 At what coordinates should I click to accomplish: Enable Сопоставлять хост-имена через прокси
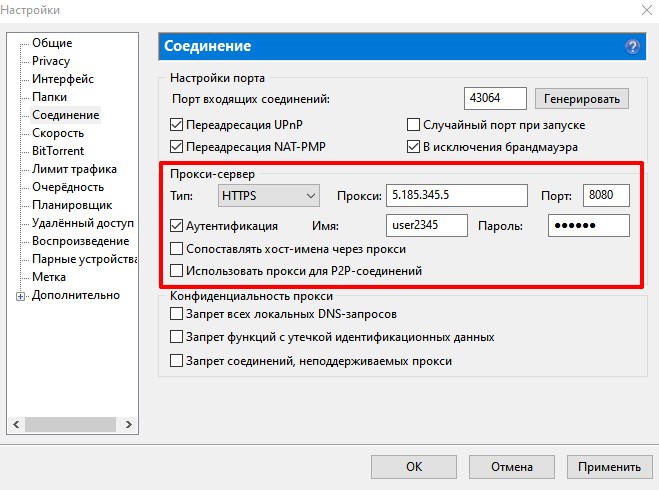177,249
